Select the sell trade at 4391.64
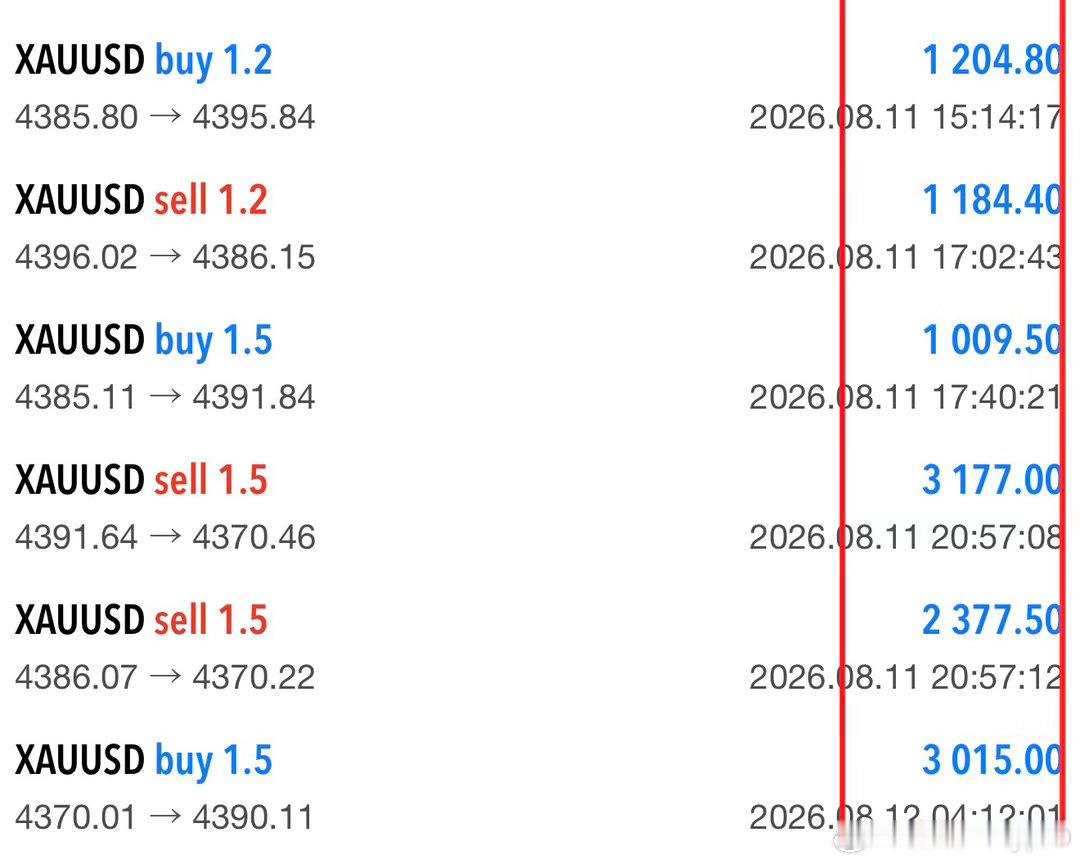 coord(540,508)
